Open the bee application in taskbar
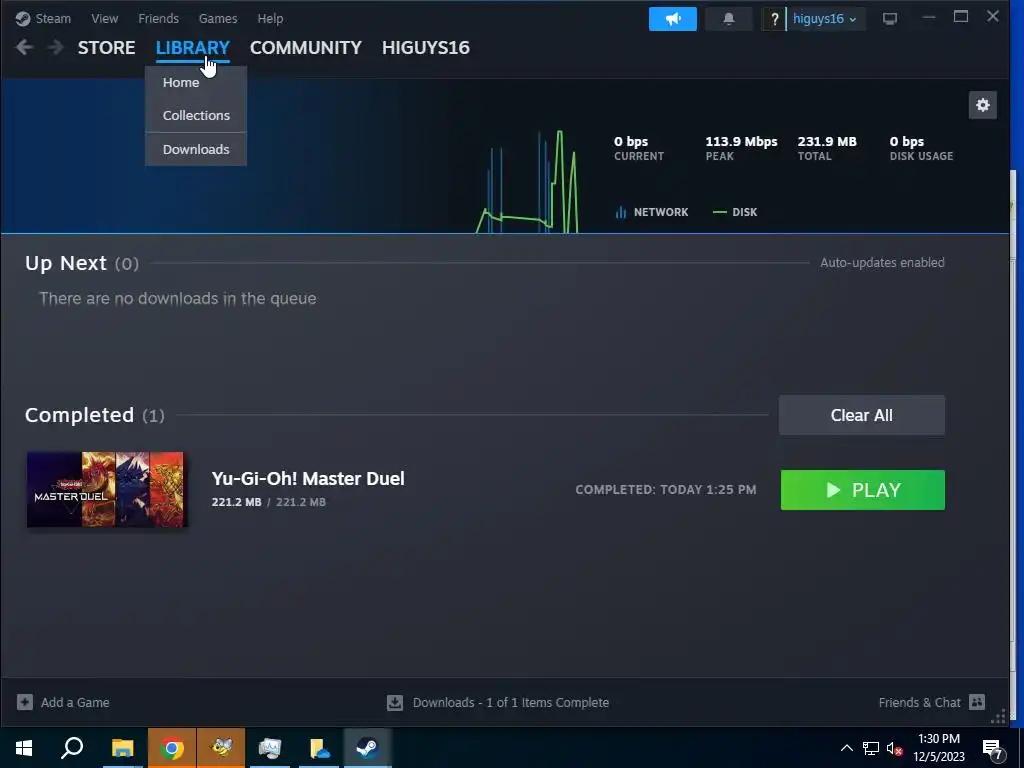 pyautogui.click(x=221, y=748)
